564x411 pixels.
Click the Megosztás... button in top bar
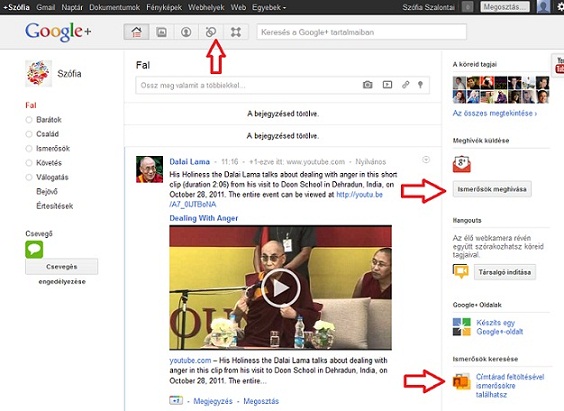click(505, 7)
